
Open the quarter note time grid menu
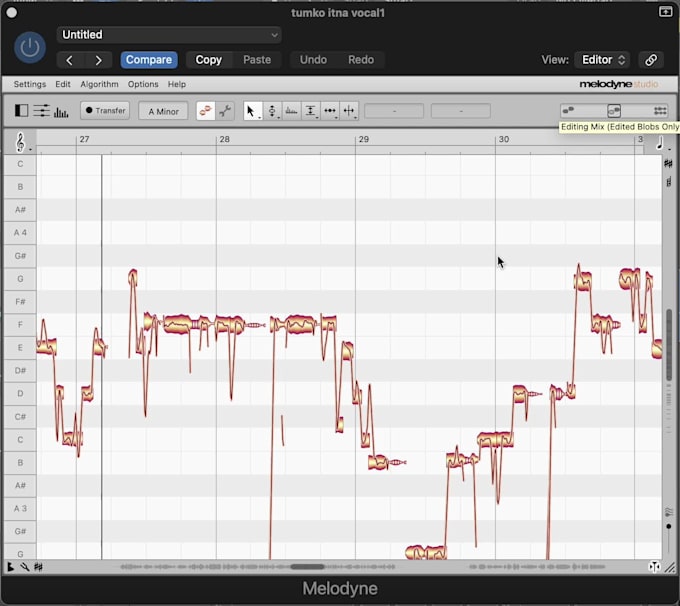(660, 143)
